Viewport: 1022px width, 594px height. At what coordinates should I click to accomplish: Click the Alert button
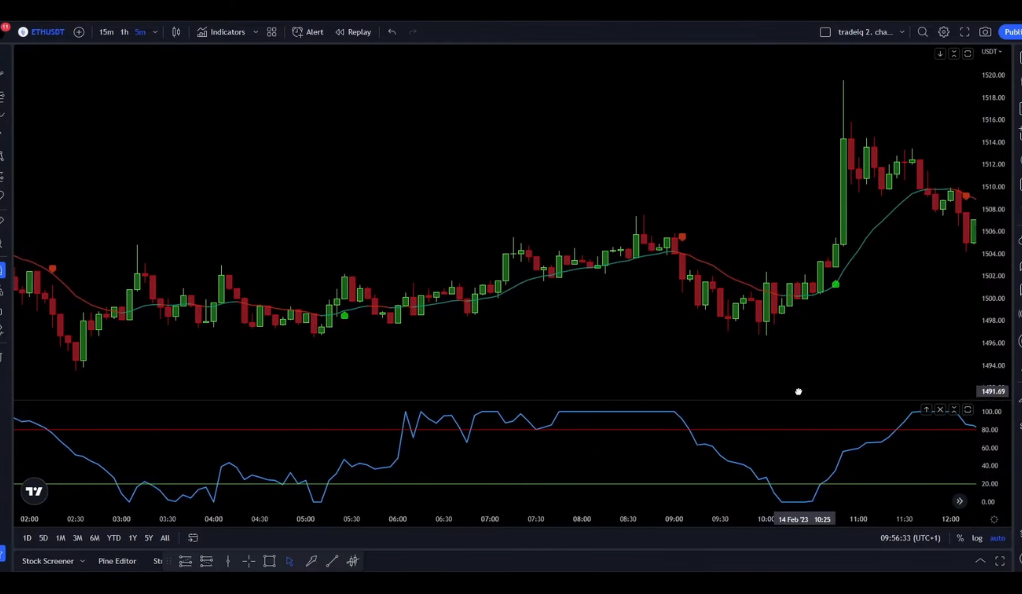pos(310,31)
